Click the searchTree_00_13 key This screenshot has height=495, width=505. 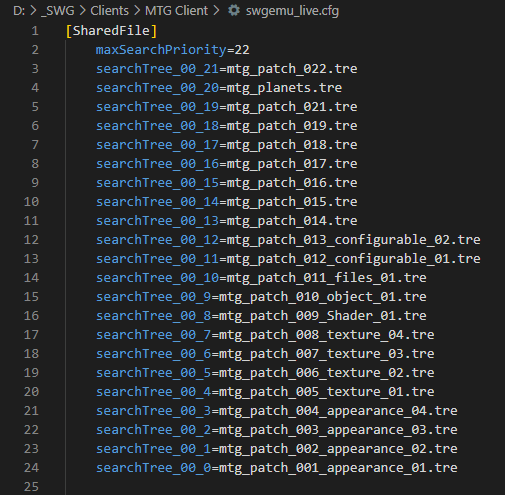(157, 221)
